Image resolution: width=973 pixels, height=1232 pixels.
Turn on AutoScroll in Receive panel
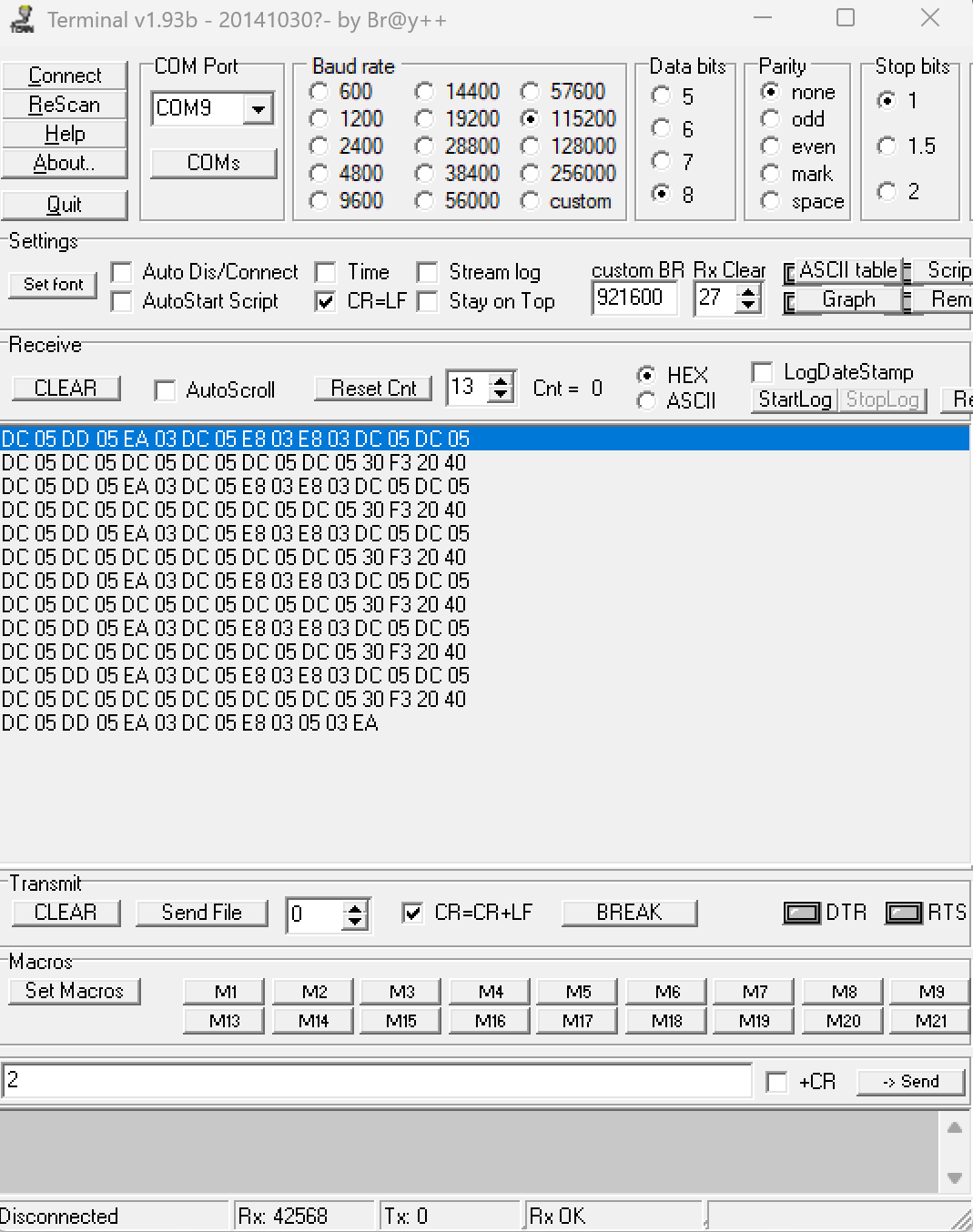[165, 390]
